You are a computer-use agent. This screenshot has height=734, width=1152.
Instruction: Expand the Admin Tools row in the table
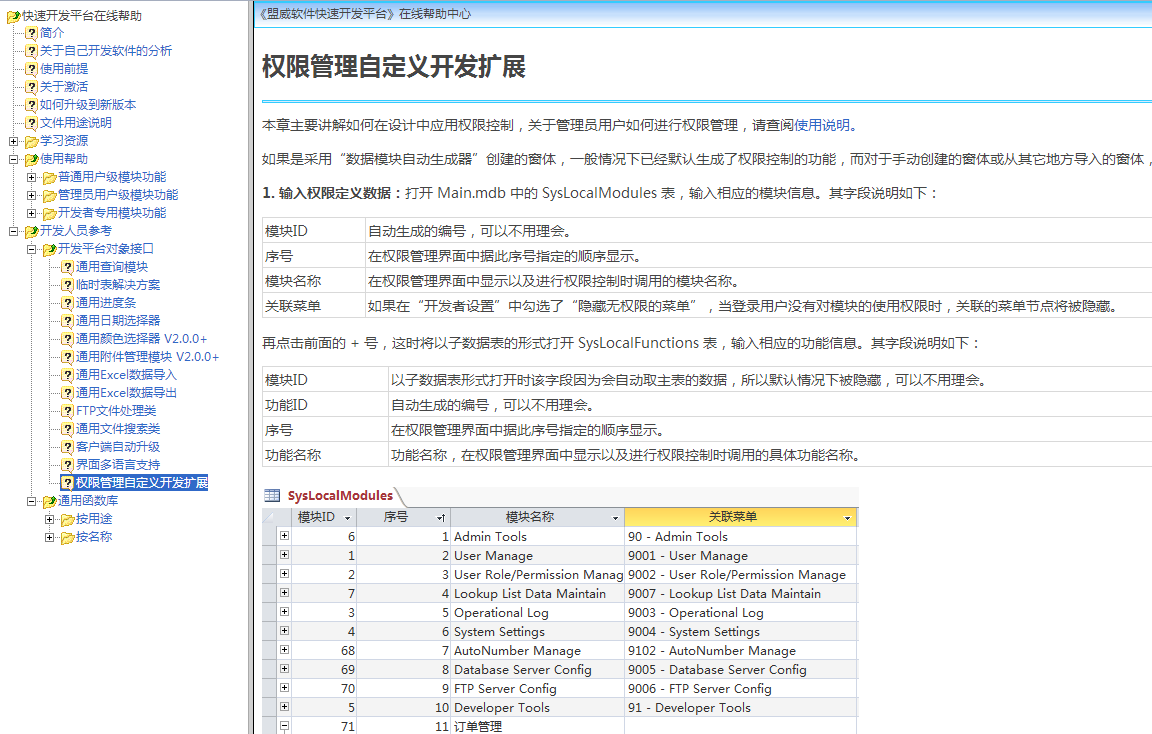click(x=284, y=536)
